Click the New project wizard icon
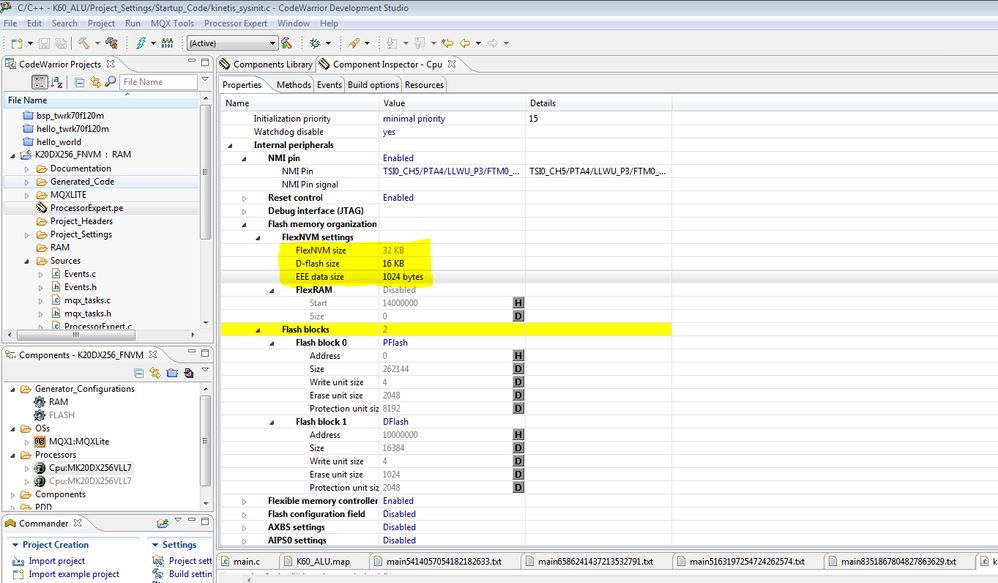The width and height of the screenshot is (998, 583). (x=17, y=43)
